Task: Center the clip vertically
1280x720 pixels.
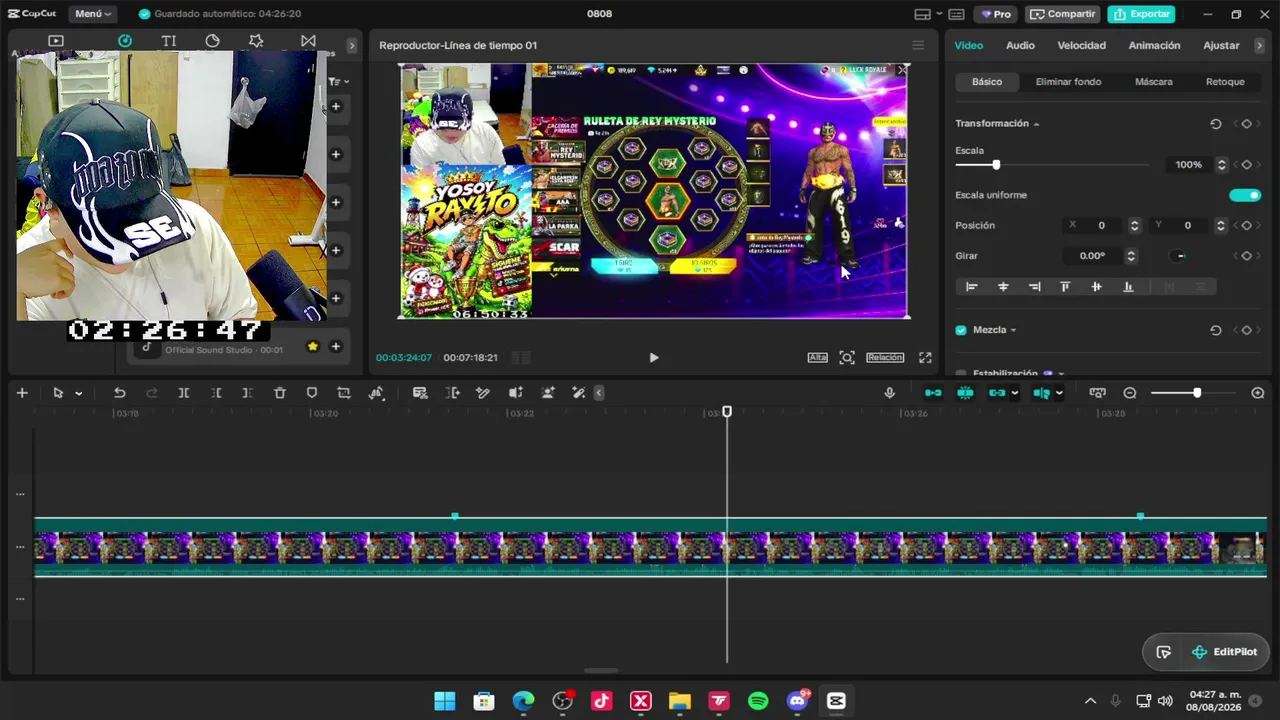Action: (x=1097, y=287)
